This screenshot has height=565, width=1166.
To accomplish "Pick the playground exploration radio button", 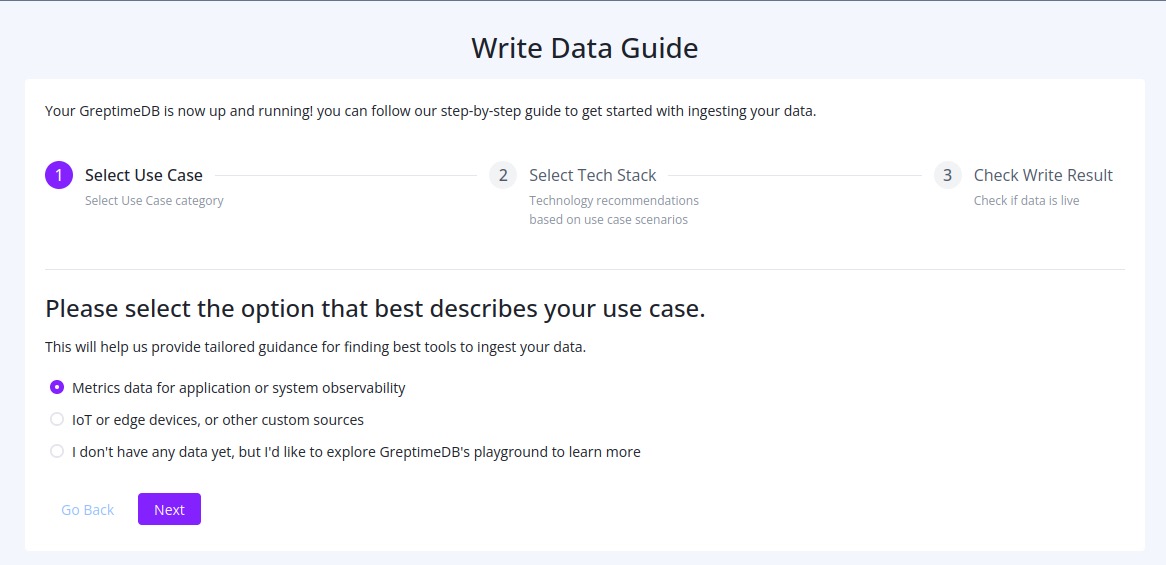I will click(x=57, y=451).
